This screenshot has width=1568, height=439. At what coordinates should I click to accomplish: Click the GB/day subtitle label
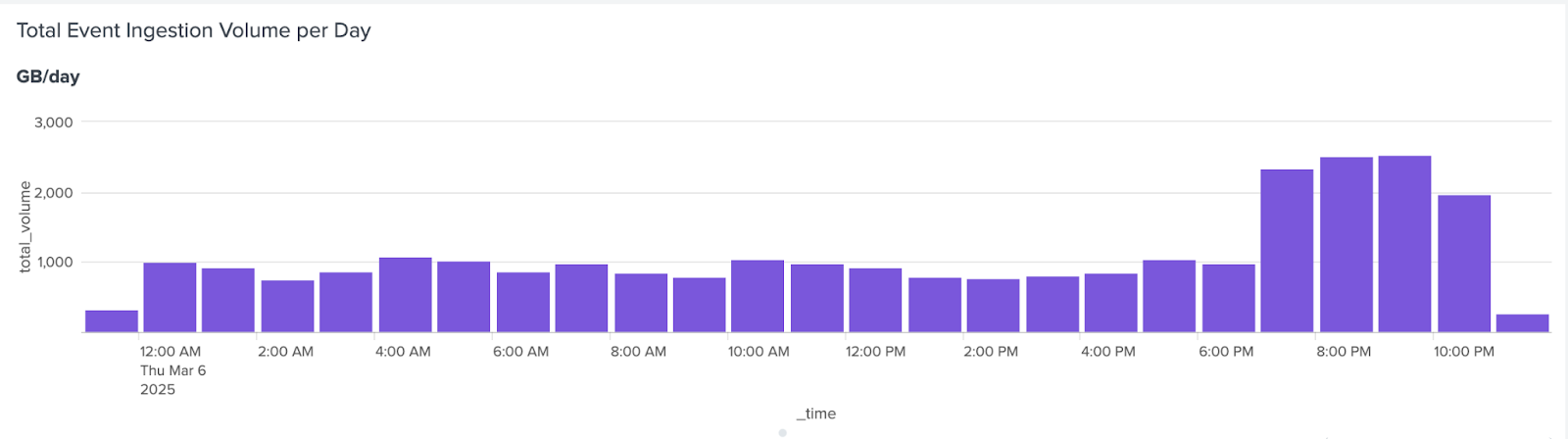click(48, 76)
